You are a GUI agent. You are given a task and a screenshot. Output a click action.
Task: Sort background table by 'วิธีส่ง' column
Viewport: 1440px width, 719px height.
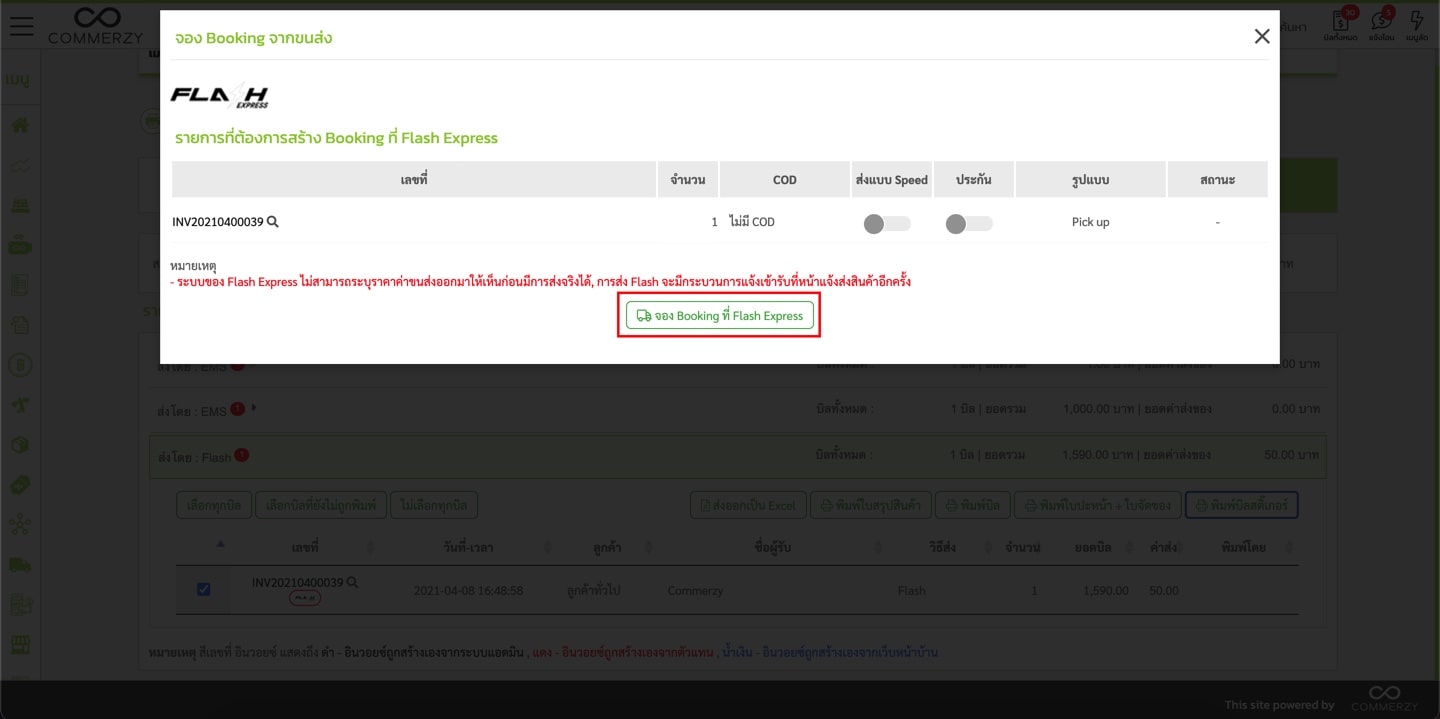click(x=945, y=547)
